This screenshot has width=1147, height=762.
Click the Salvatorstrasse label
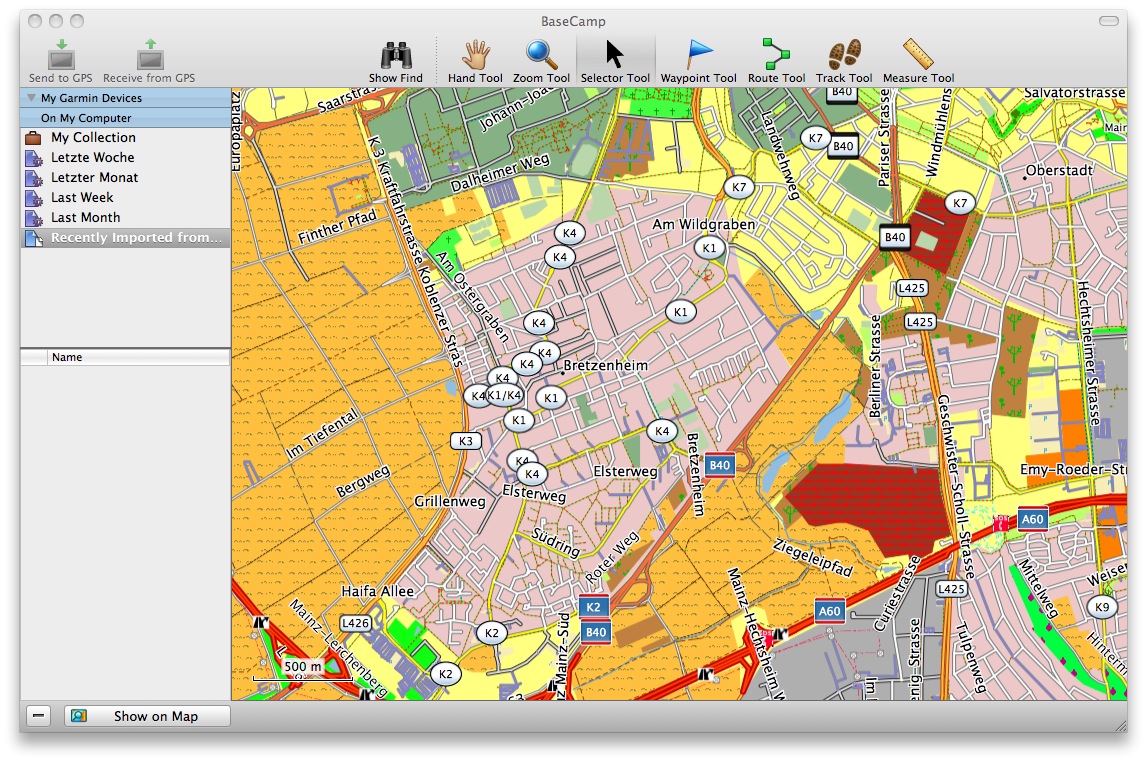pyautogui.click(x=1074, y=93)
